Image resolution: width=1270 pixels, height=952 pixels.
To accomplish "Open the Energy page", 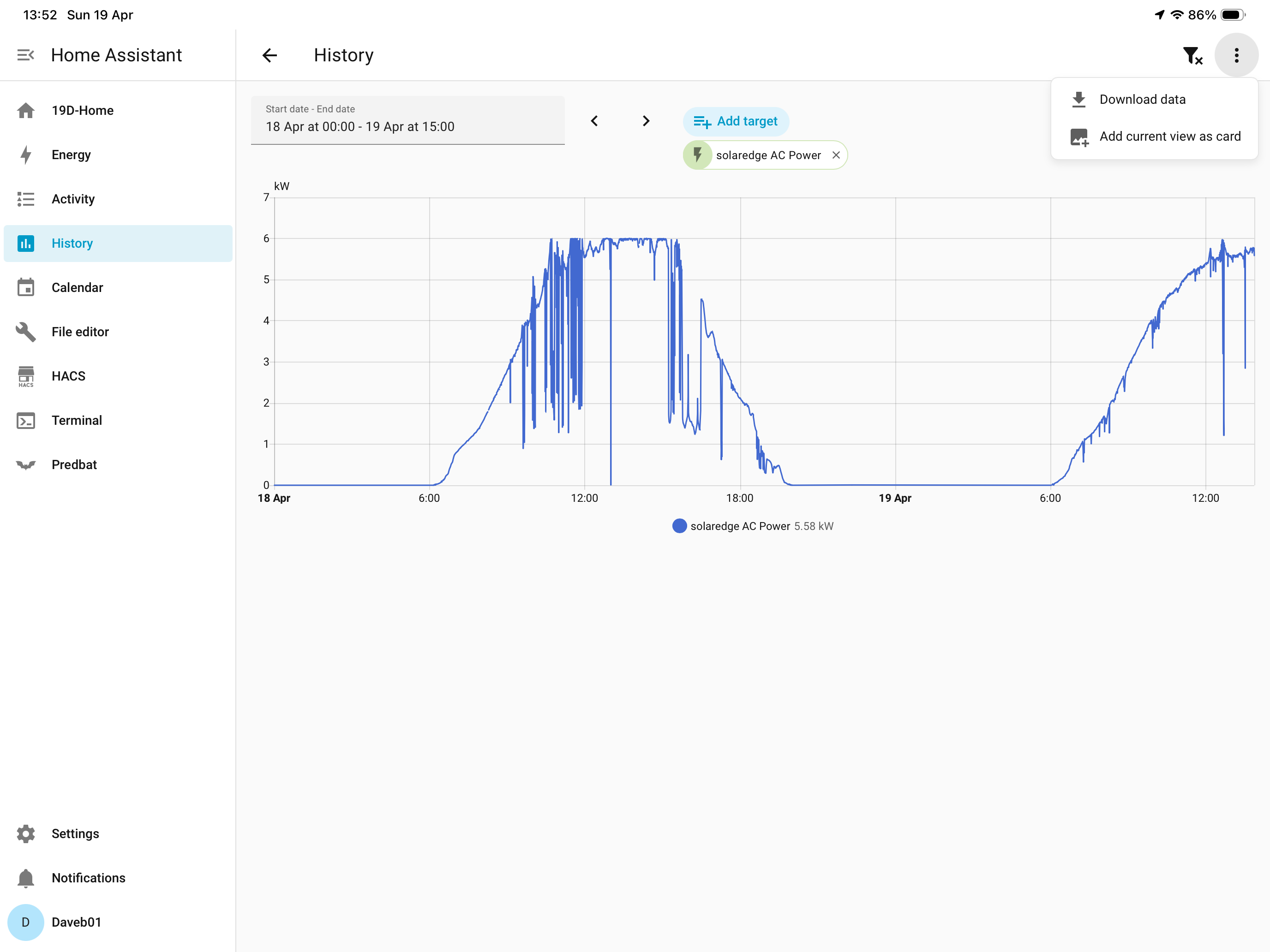I will tap(118, 155).
